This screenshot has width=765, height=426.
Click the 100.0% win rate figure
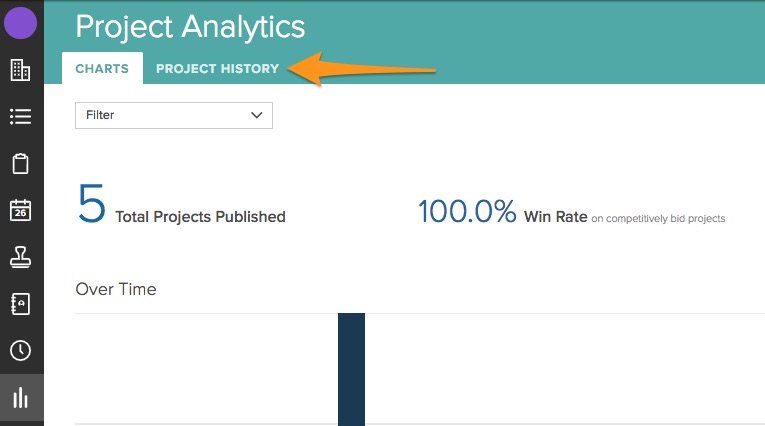click(467, 212)
